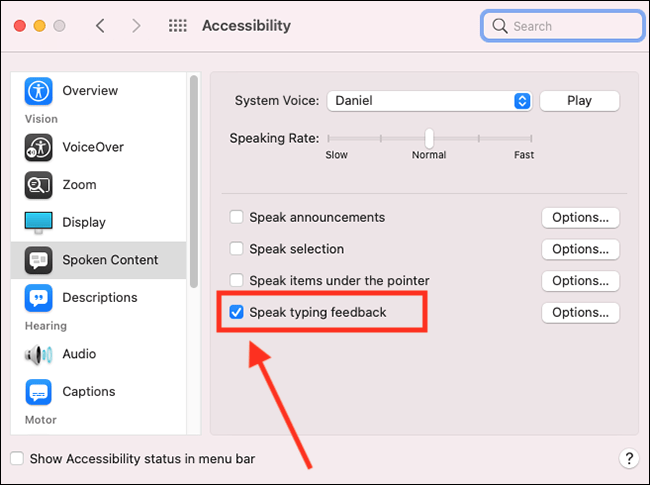
Task: Open the Overview accessibility icon
Action: (38, 91)
